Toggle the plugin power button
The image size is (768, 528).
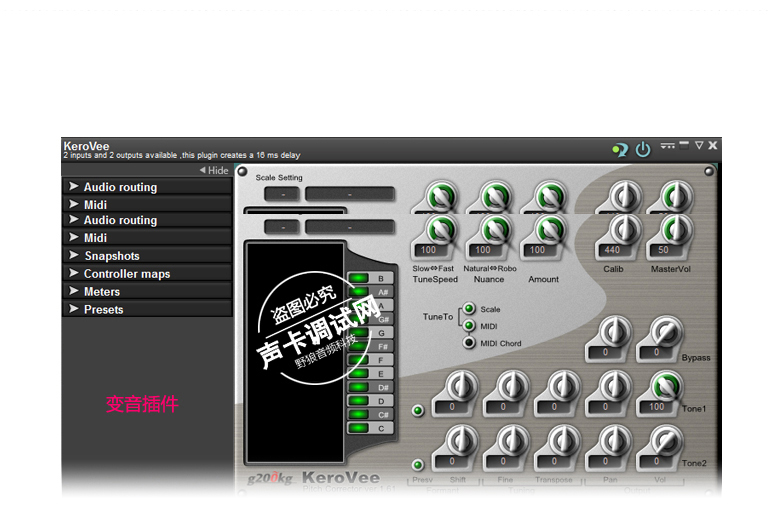pos(643,149)
